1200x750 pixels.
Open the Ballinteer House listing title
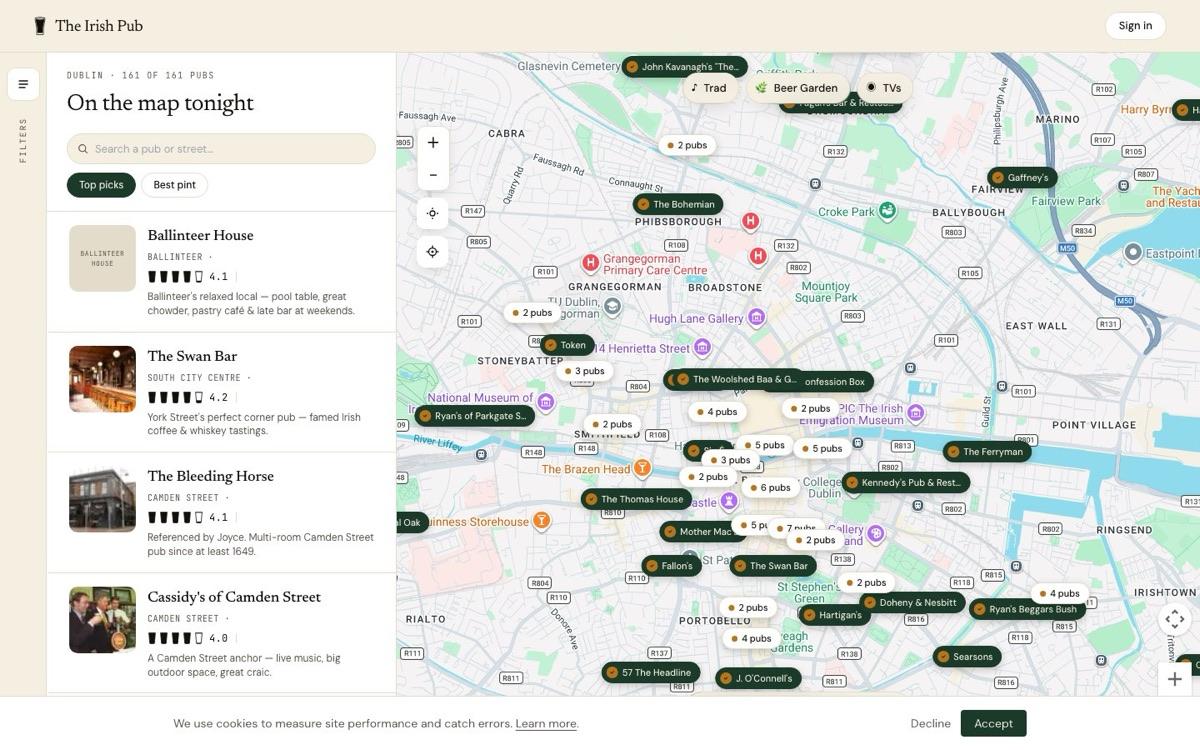(x=200, y=235)
